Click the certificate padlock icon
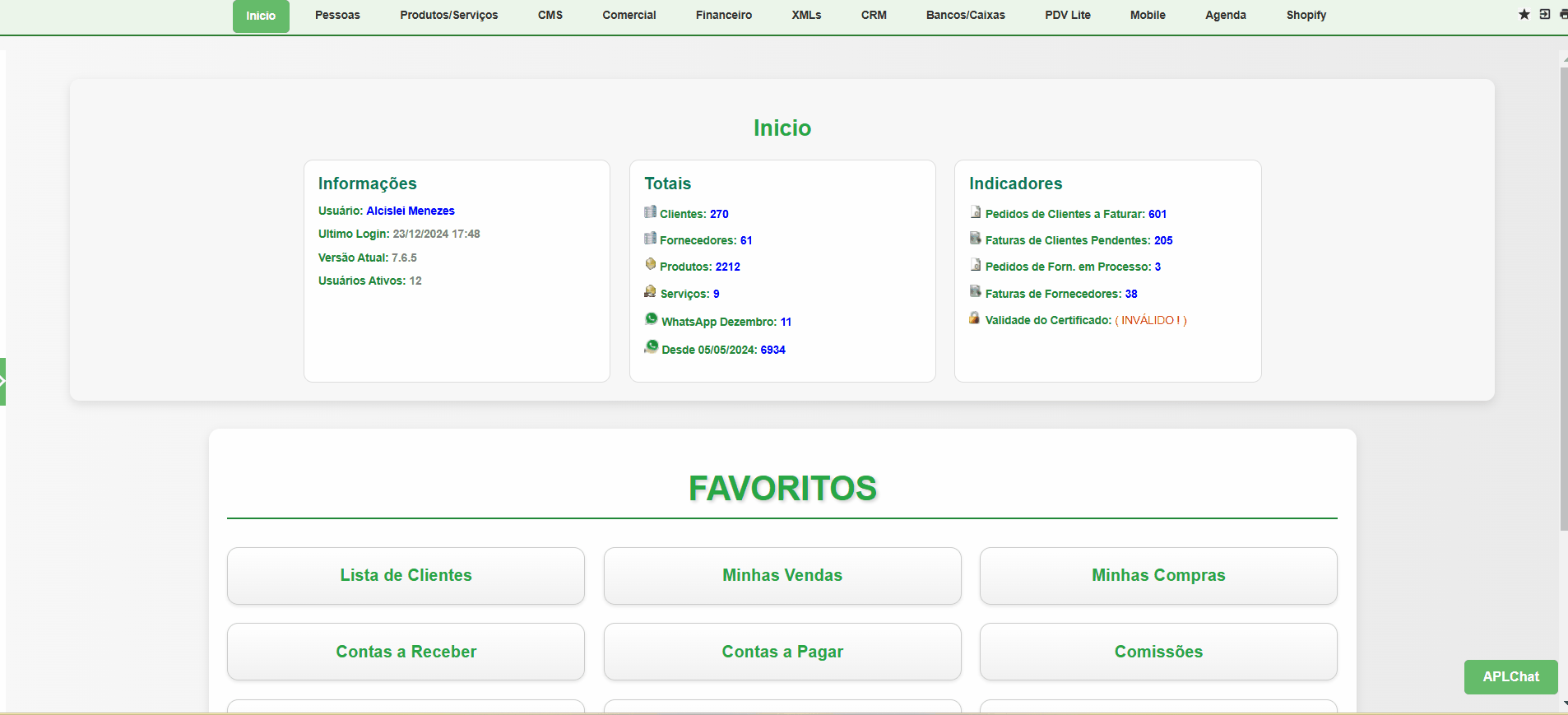 point(975,318)
